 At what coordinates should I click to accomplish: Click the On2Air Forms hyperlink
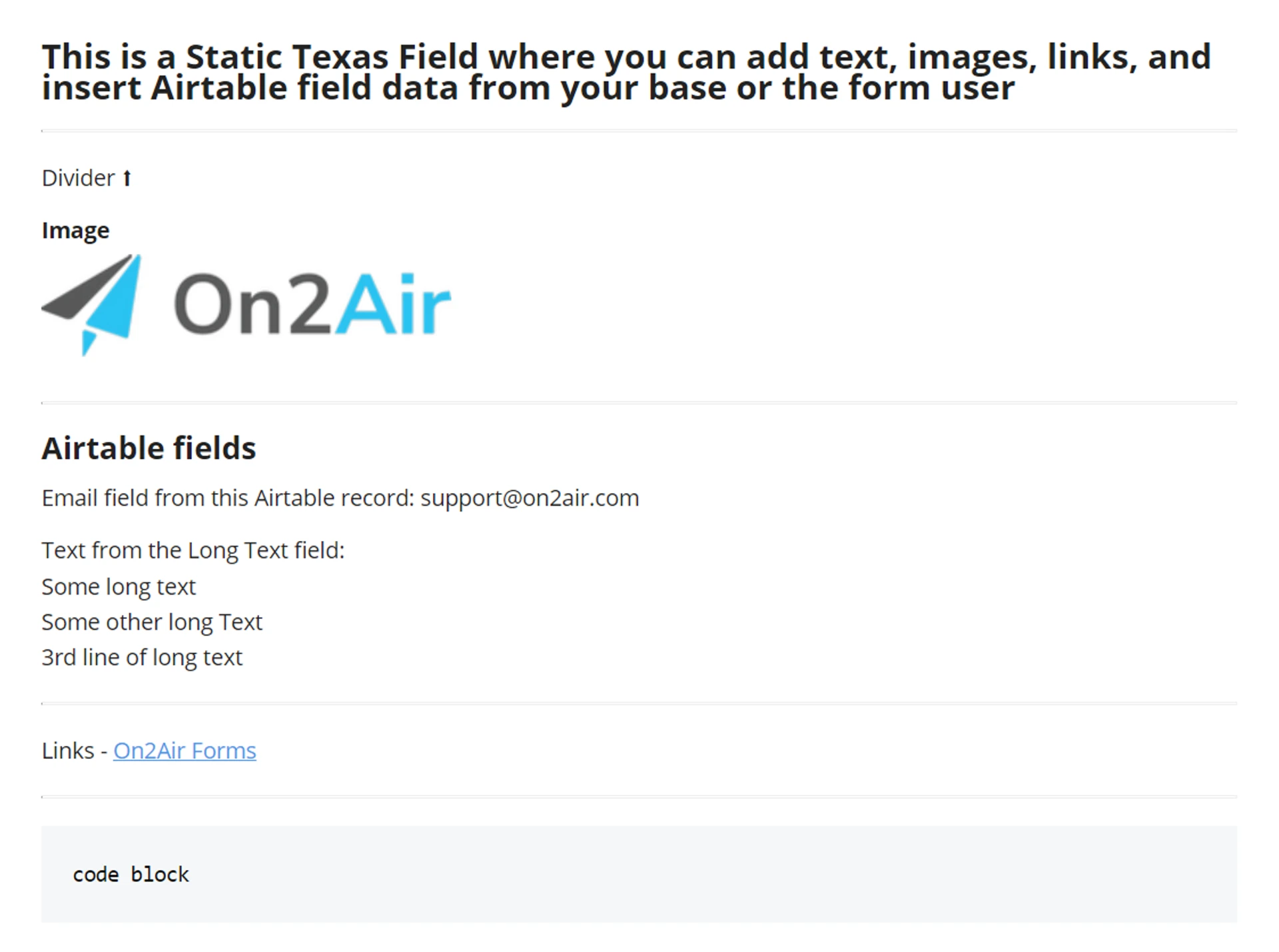pos(185,751)
